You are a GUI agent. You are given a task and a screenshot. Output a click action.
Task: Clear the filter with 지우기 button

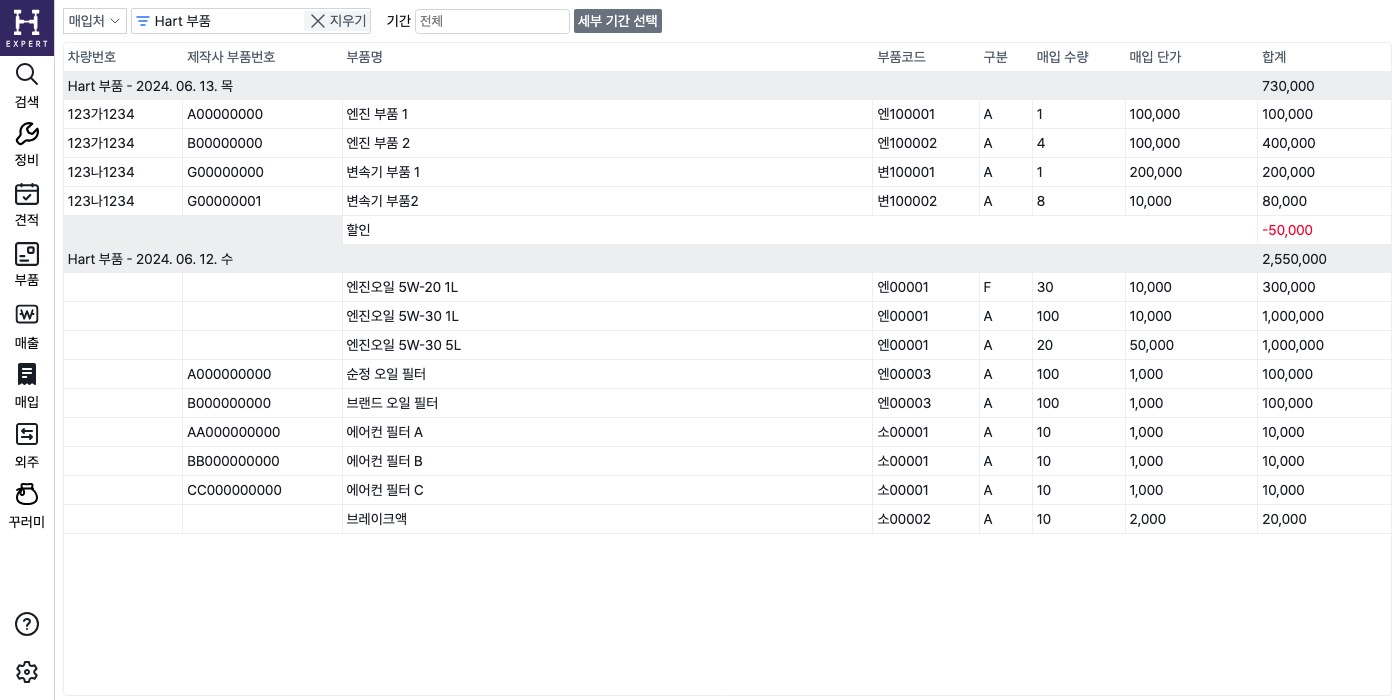338,21
